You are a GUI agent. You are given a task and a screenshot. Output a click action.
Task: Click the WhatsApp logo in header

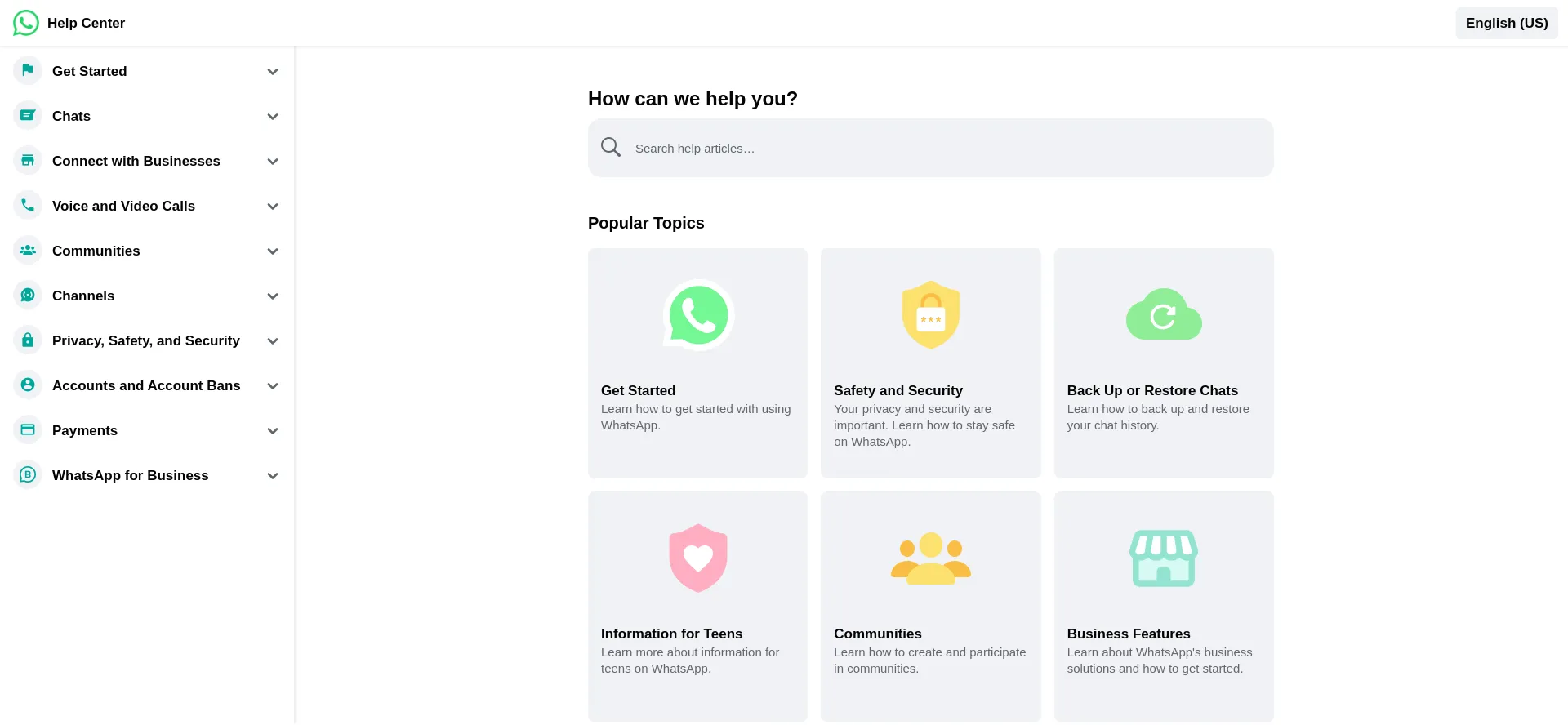[26, 23]
